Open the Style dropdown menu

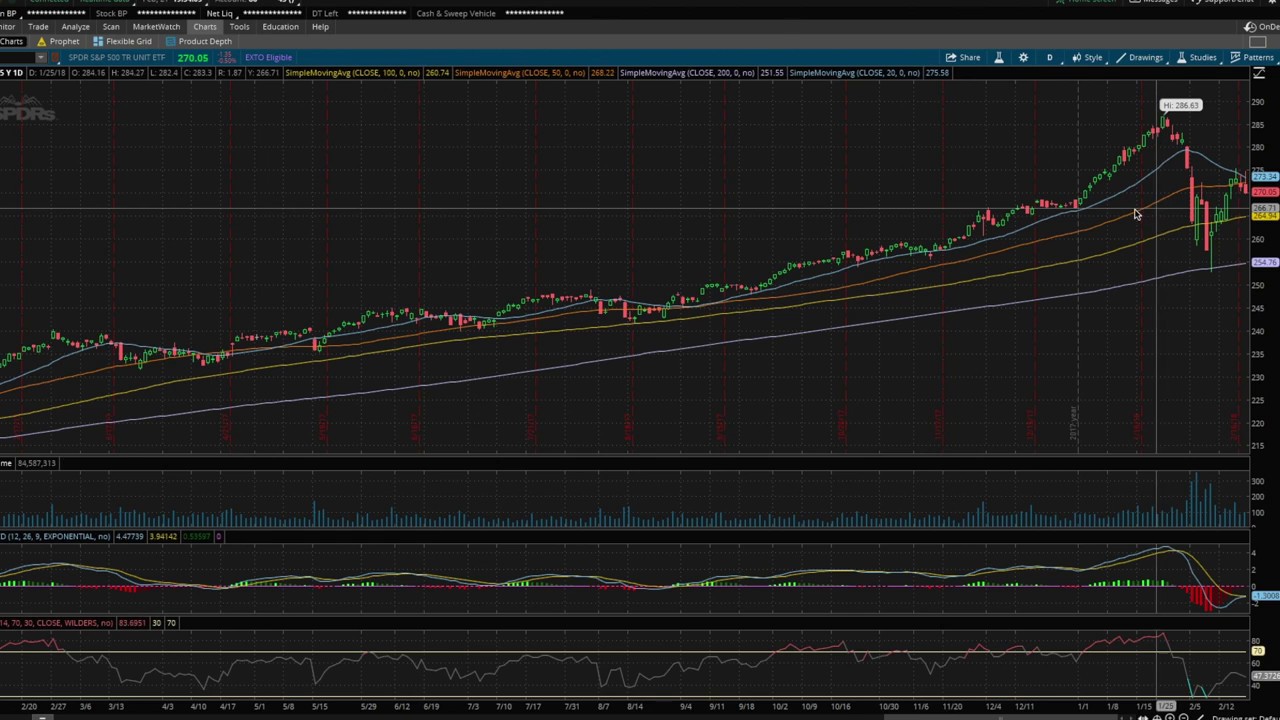pos(1087,57)
